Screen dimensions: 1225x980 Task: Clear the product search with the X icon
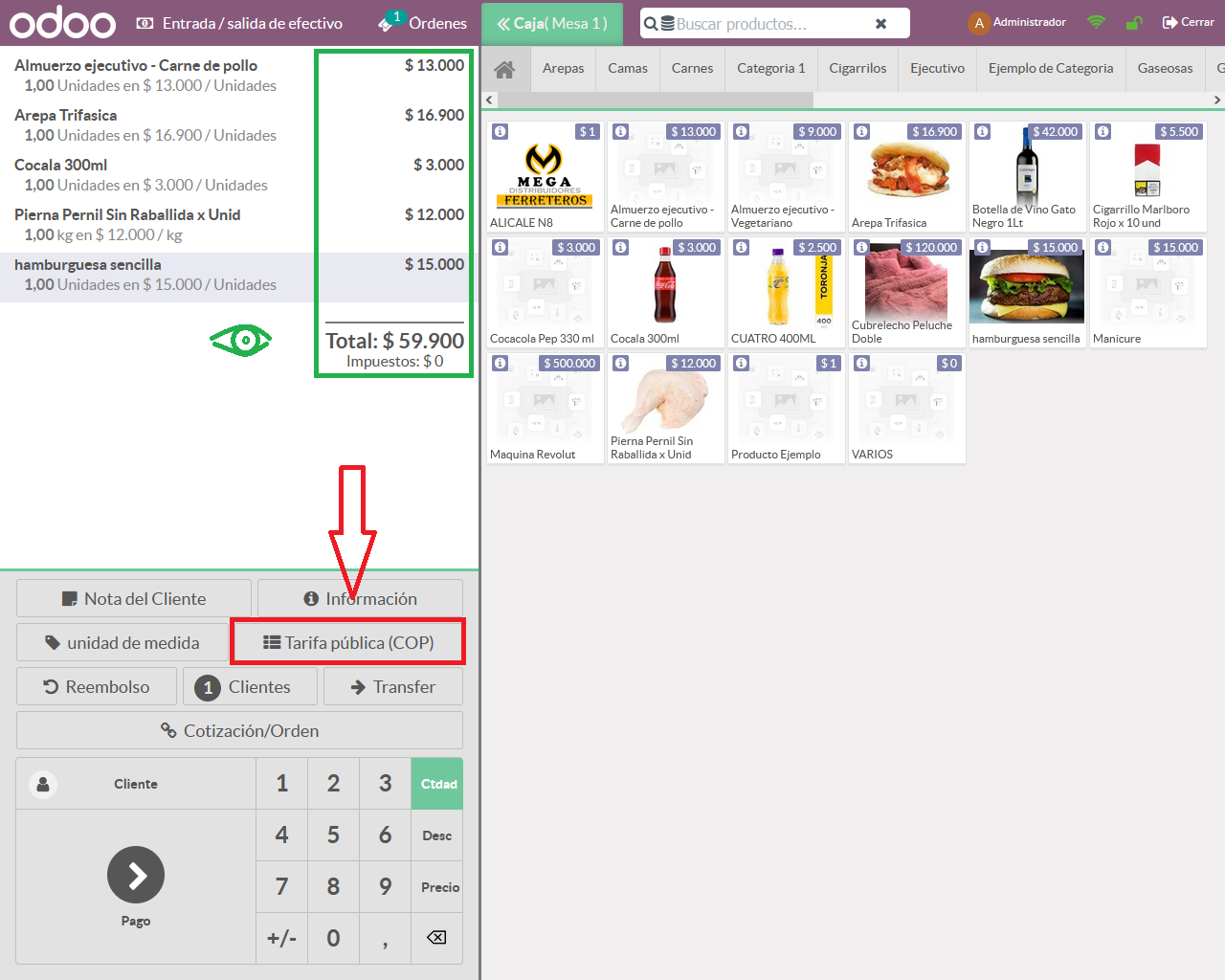click(880, 24)
